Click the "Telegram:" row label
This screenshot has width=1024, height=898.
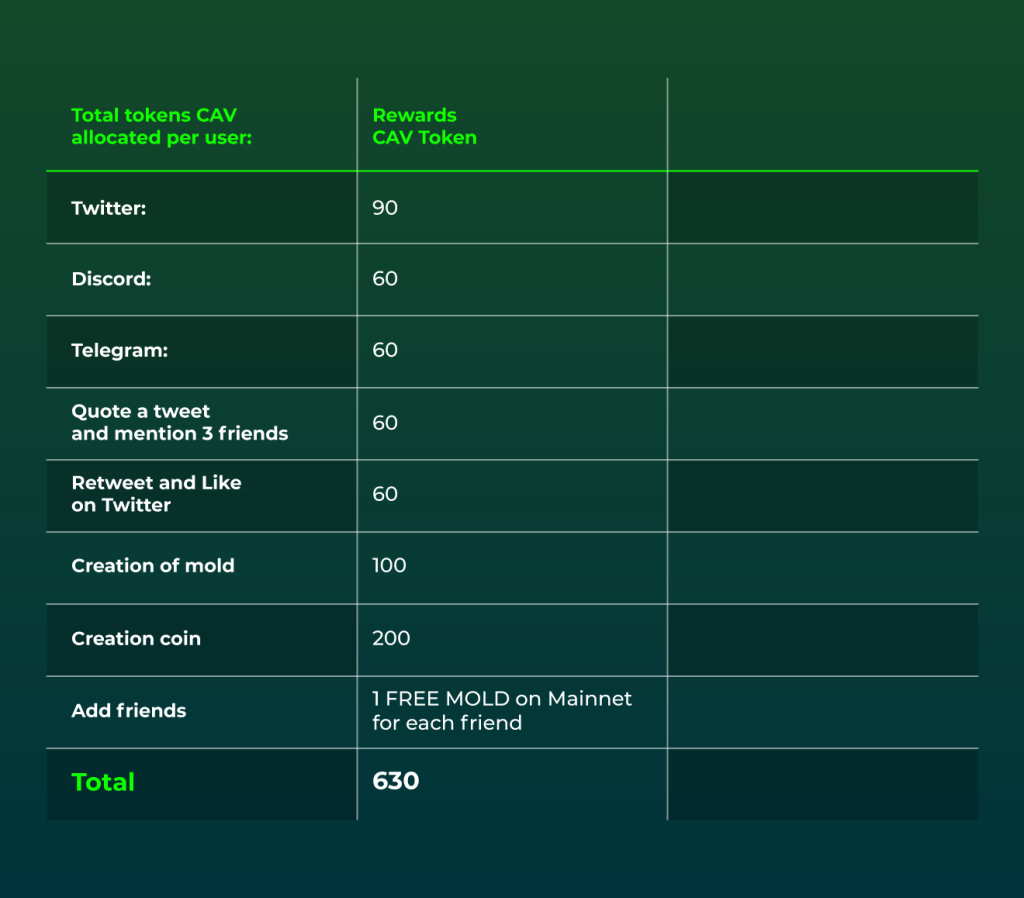[120, 351]
